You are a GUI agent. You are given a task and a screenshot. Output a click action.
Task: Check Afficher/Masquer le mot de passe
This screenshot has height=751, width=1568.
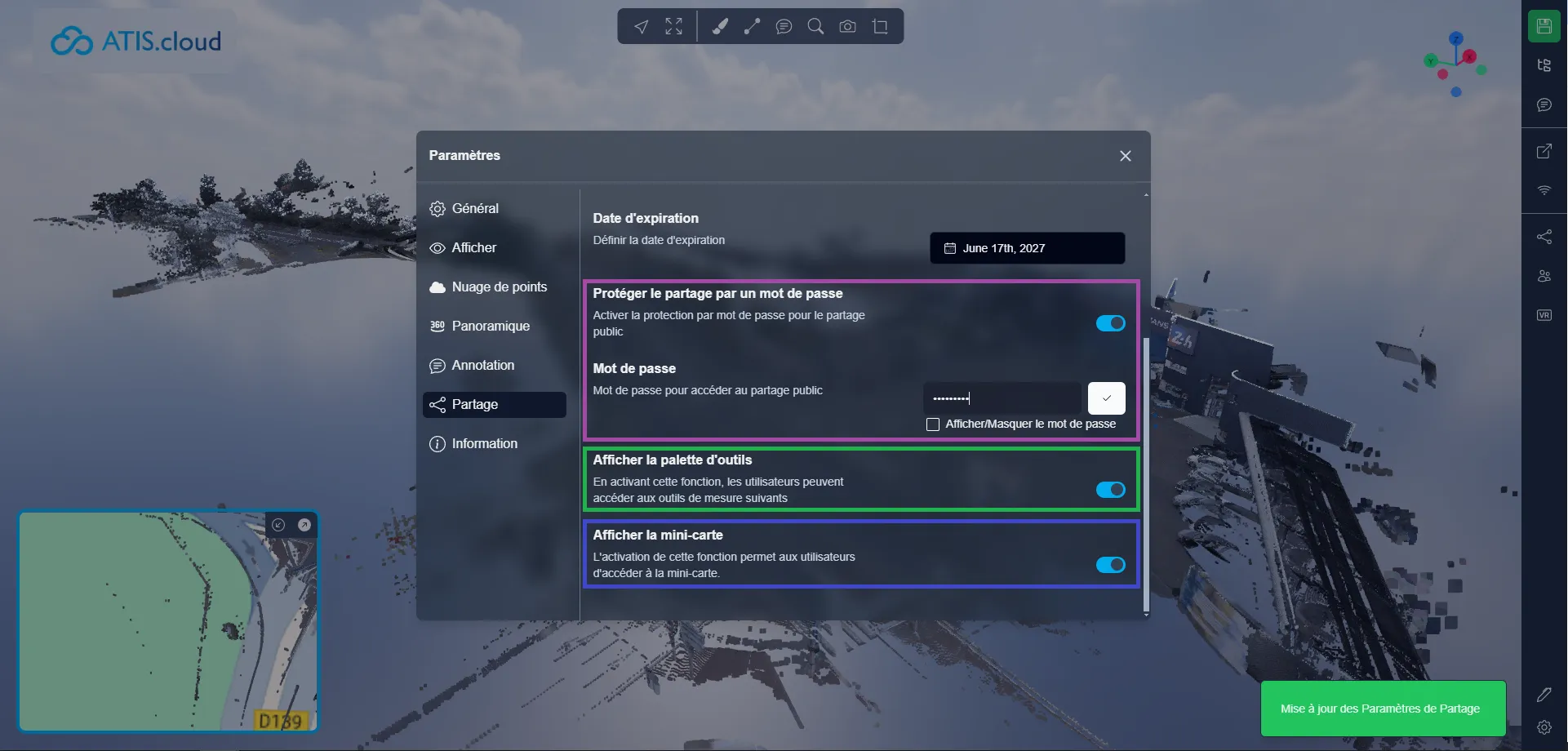point(933,424)
